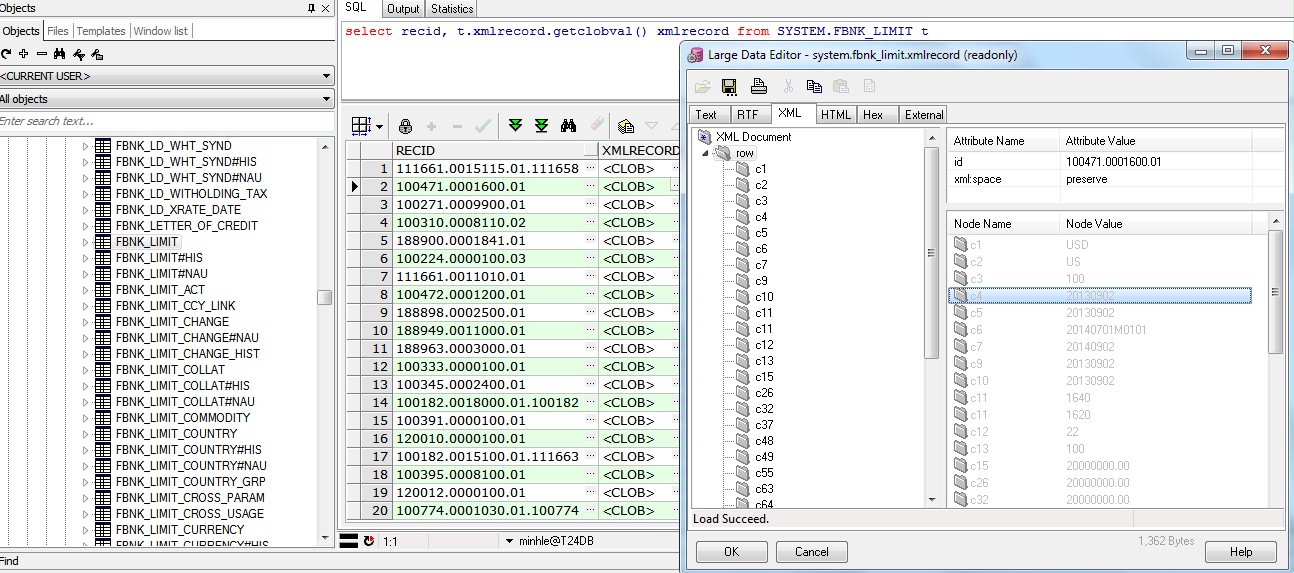
Task: Click the fetch last page green arrows icon
Action: click(541, 126)
